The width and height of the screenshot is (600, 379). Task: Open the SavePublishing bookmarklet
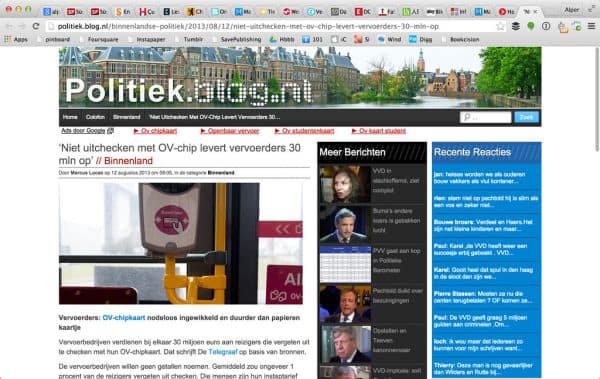(236, 39)
